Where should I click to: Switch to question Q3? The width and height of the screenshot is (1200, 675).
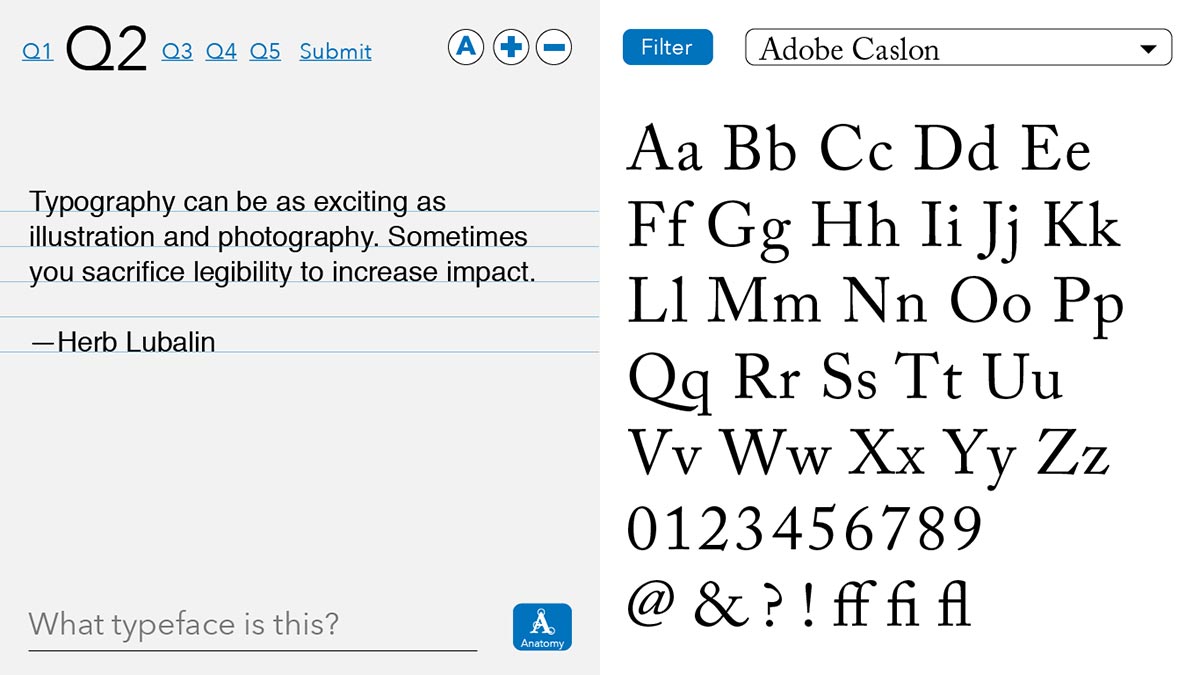(177, 51)
